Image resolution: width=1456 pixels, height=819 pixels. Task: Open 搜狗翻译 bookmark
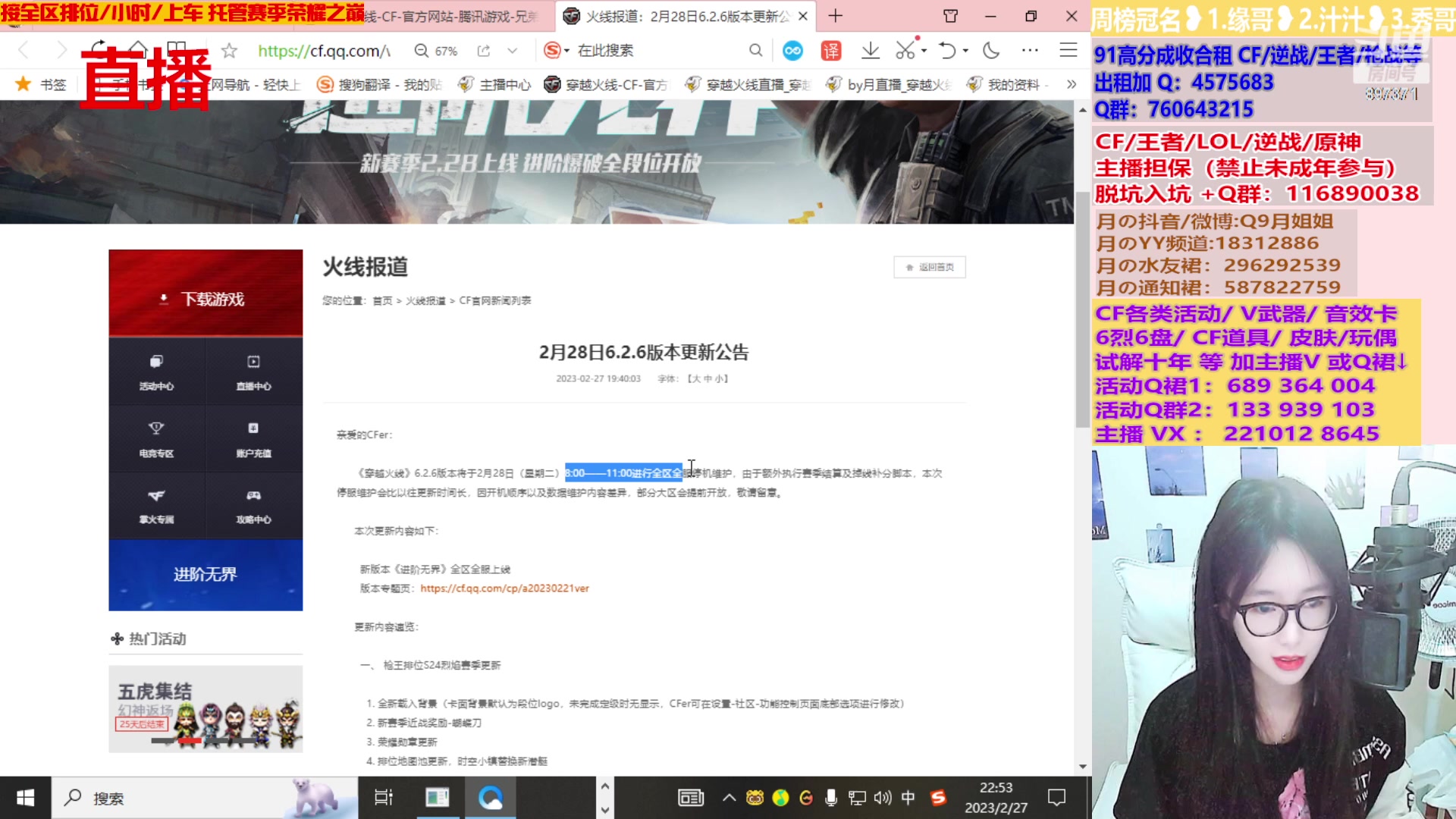(378, 84)
